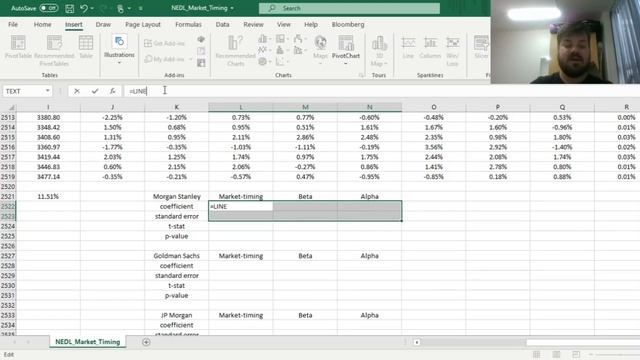Open the Review tab
This screenshot has height=360, width=640.
click(253, 24)
